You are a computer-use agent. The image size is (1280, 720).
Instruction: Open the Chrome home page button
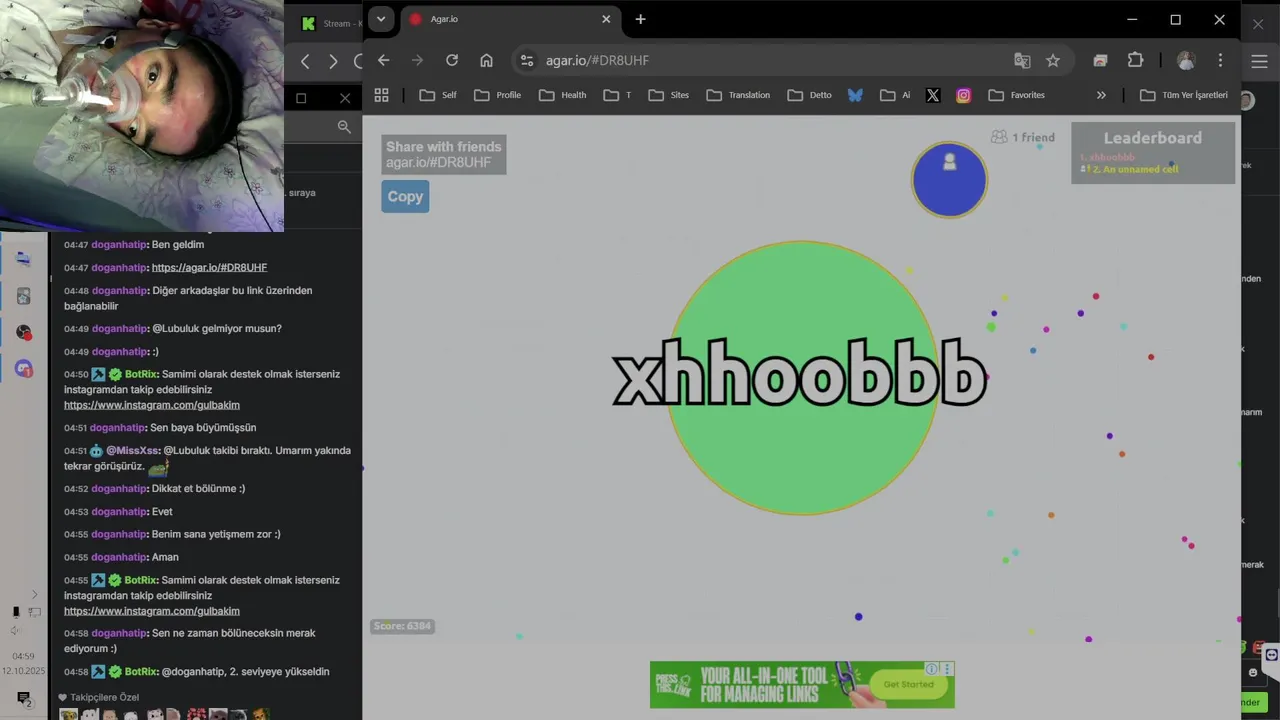pyautogui.click(x=486, y=60)
